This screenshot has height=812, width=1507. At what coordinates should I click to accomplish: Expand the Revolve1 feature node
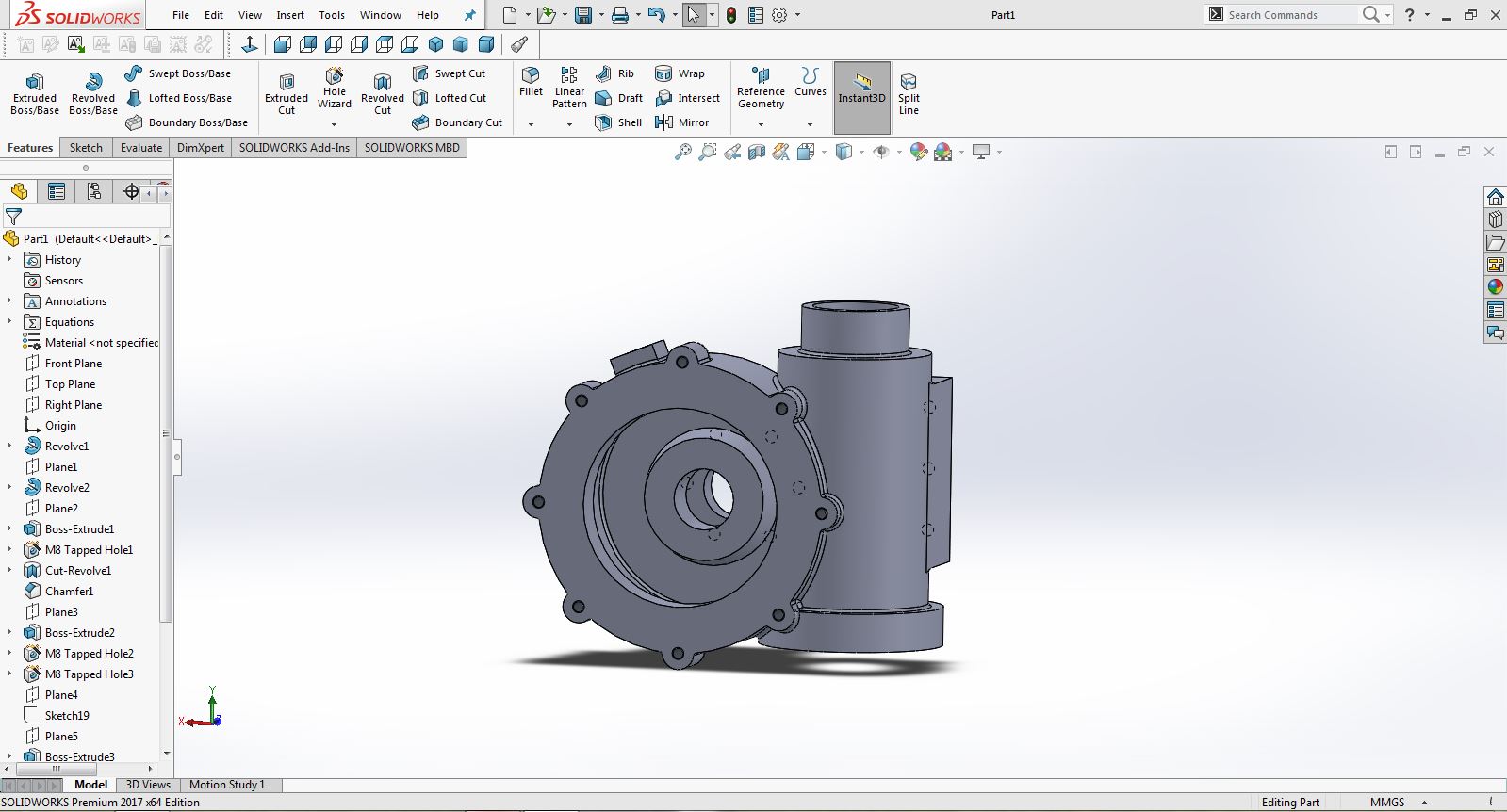pyautogui.click(x=9, y=446)
